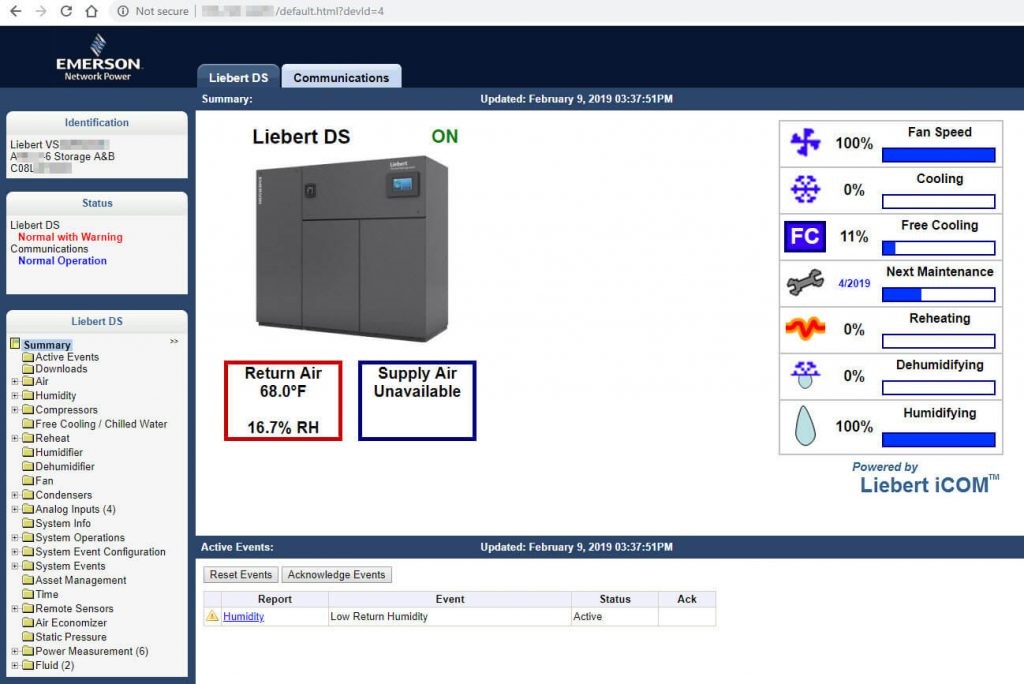Image resolution: width=1024 pixels, height=684 pixels.
Task: Switch to the Communications tab
Action: (x=341, y=77)
